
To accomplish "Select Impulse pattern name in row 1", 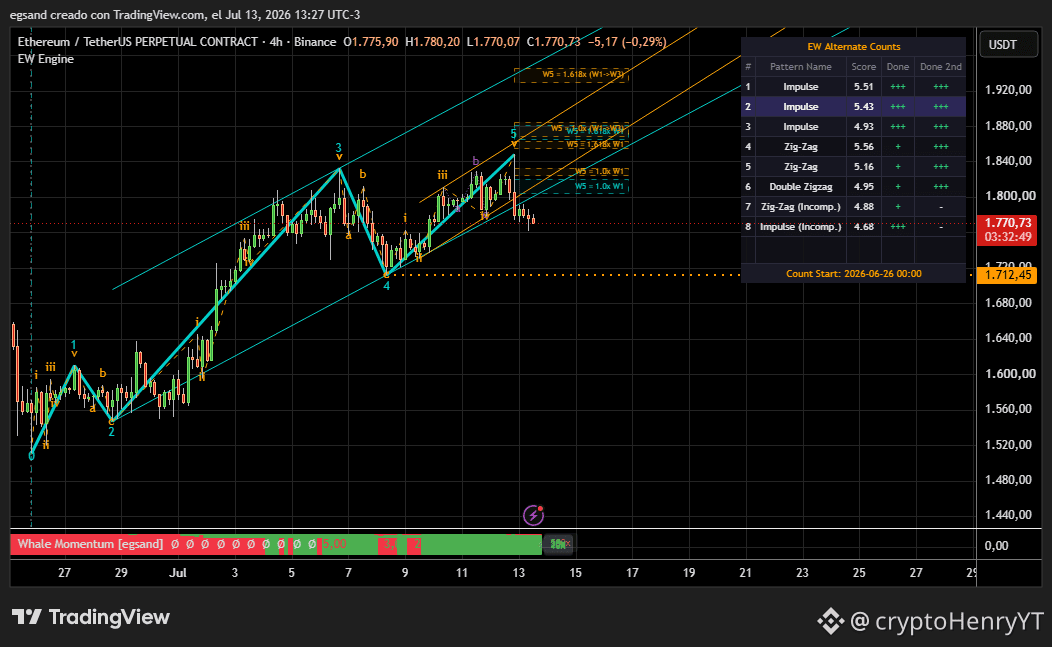I will click(800, 87).
